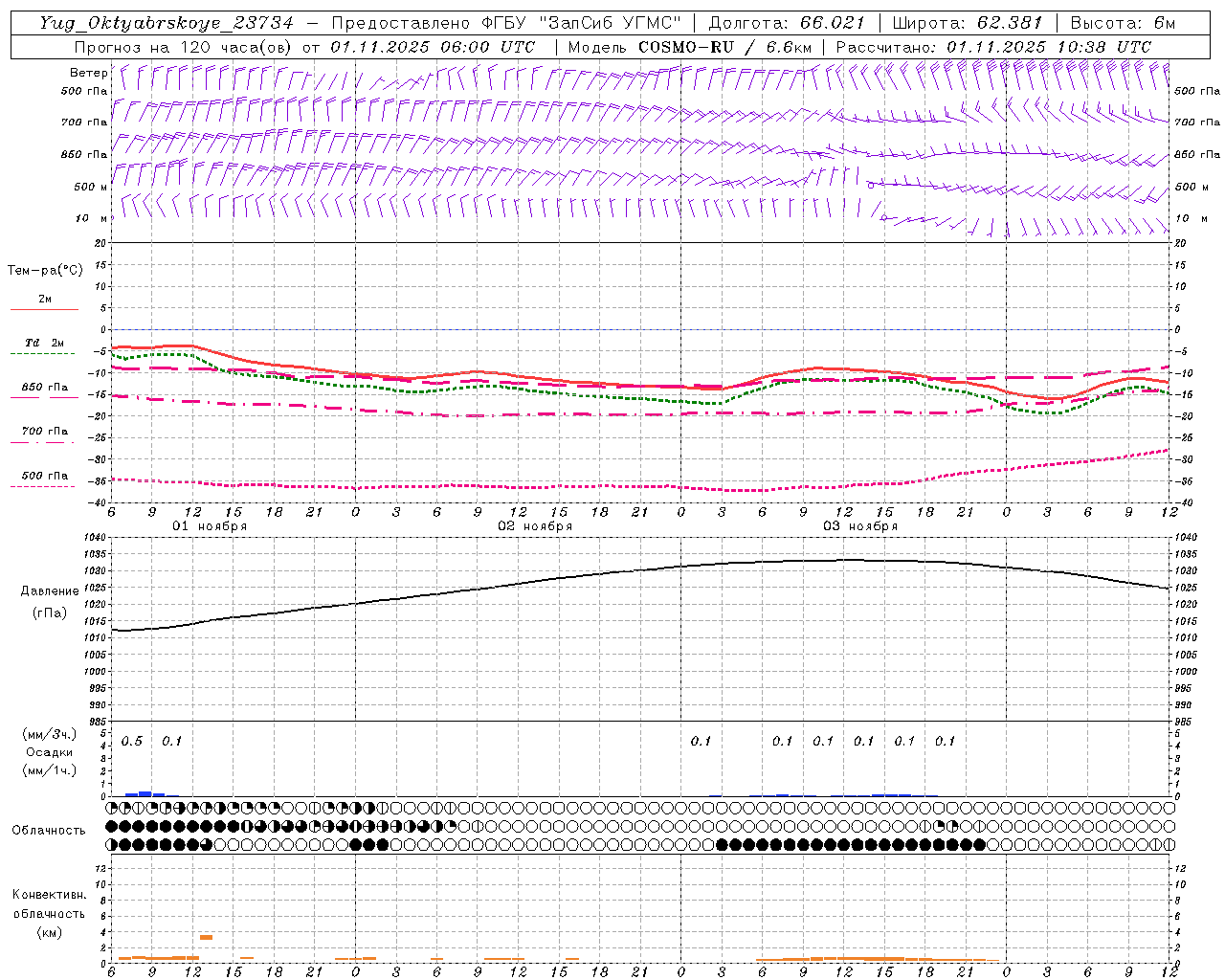The width and height of the screenshot is (1225, 980).
Task: Click the dashed line sample under Td 2м legend
Action: pos(43,353)
